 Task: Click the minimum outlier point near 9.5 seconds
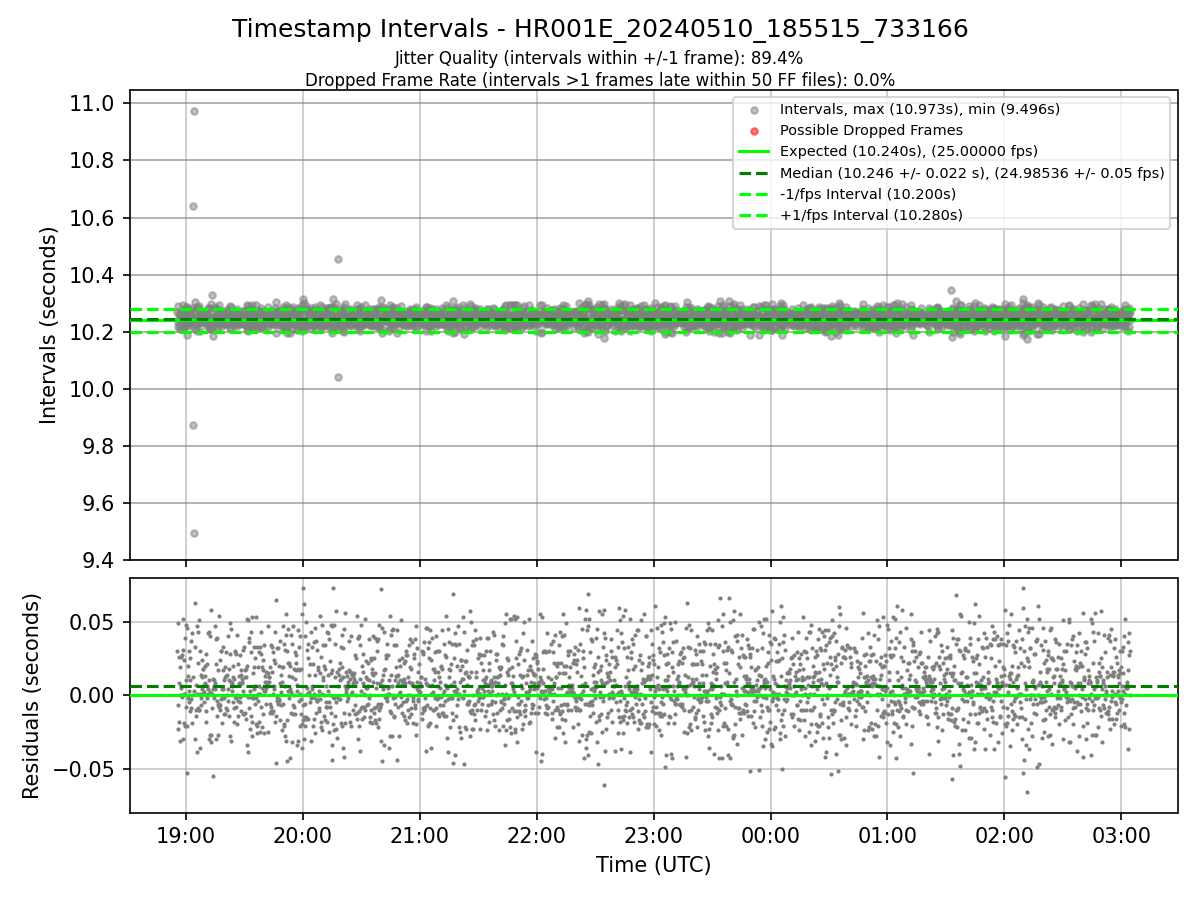(x=194, y=533)
